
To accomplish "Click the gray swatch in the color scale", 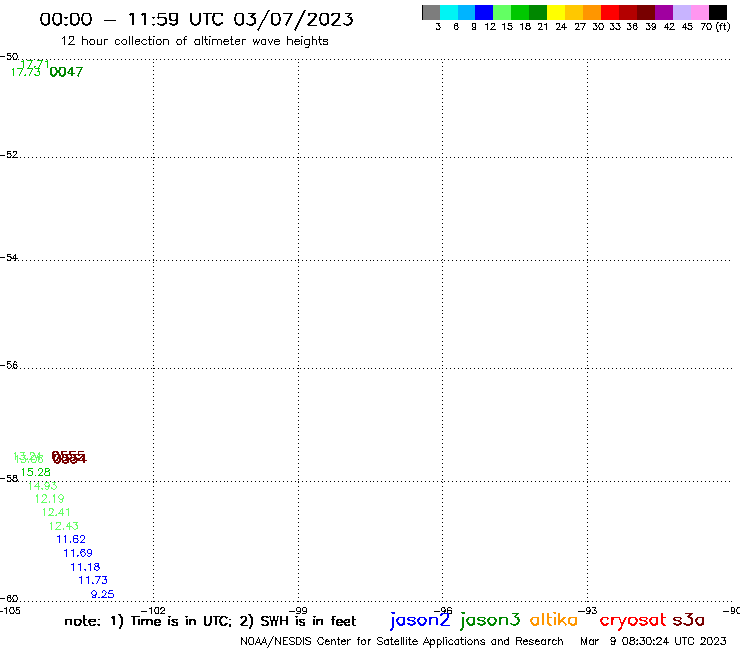I will coord(431,12).
